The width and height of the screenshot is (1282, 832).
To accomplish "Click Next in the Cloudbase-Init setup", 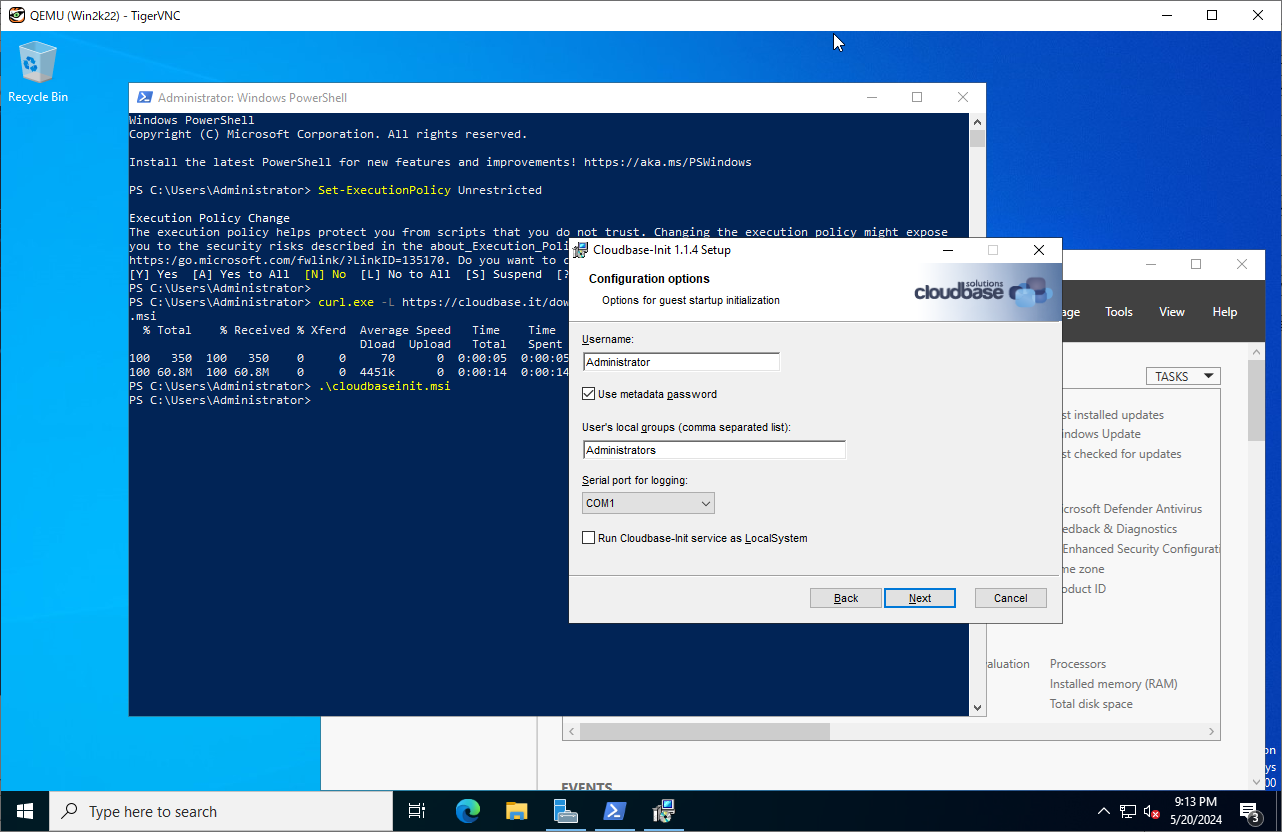I will [x=919, y=598].
